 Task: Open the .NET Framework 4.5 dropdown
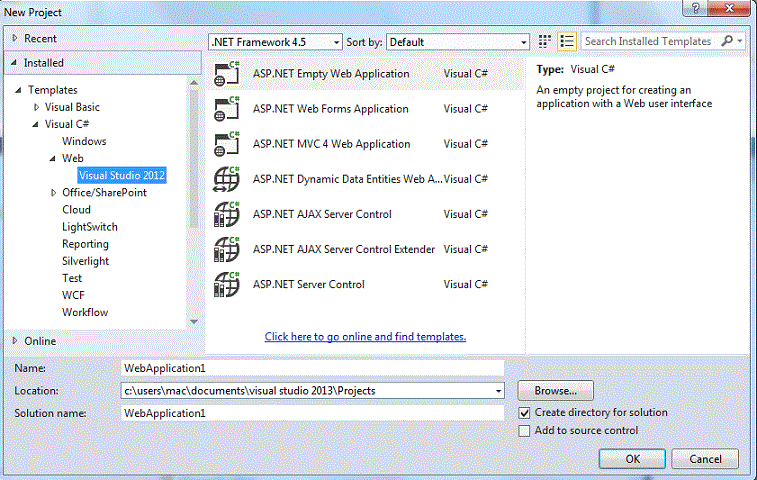click(x=275, y=42)
